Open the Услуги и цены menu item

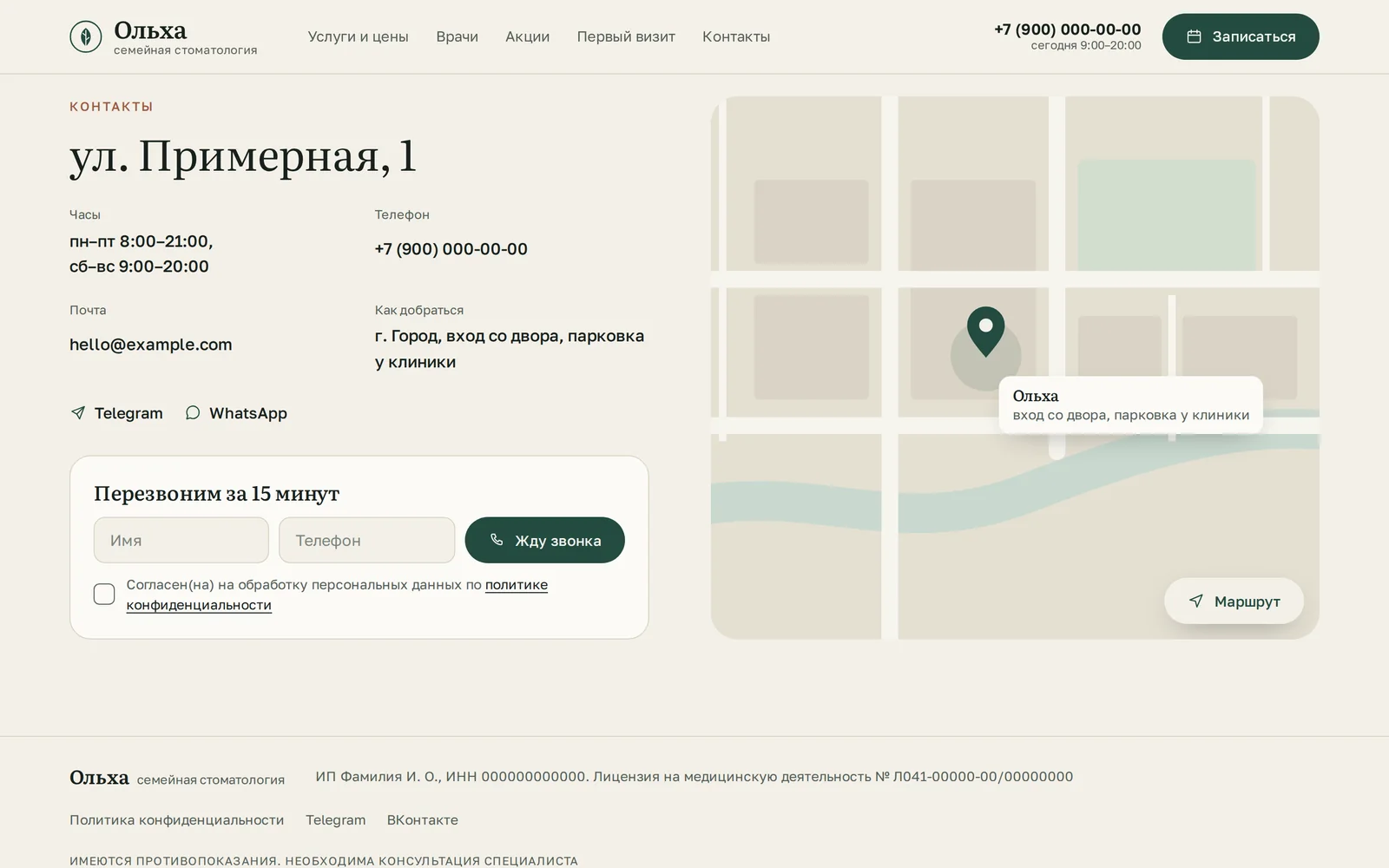(x=358, y=36)
